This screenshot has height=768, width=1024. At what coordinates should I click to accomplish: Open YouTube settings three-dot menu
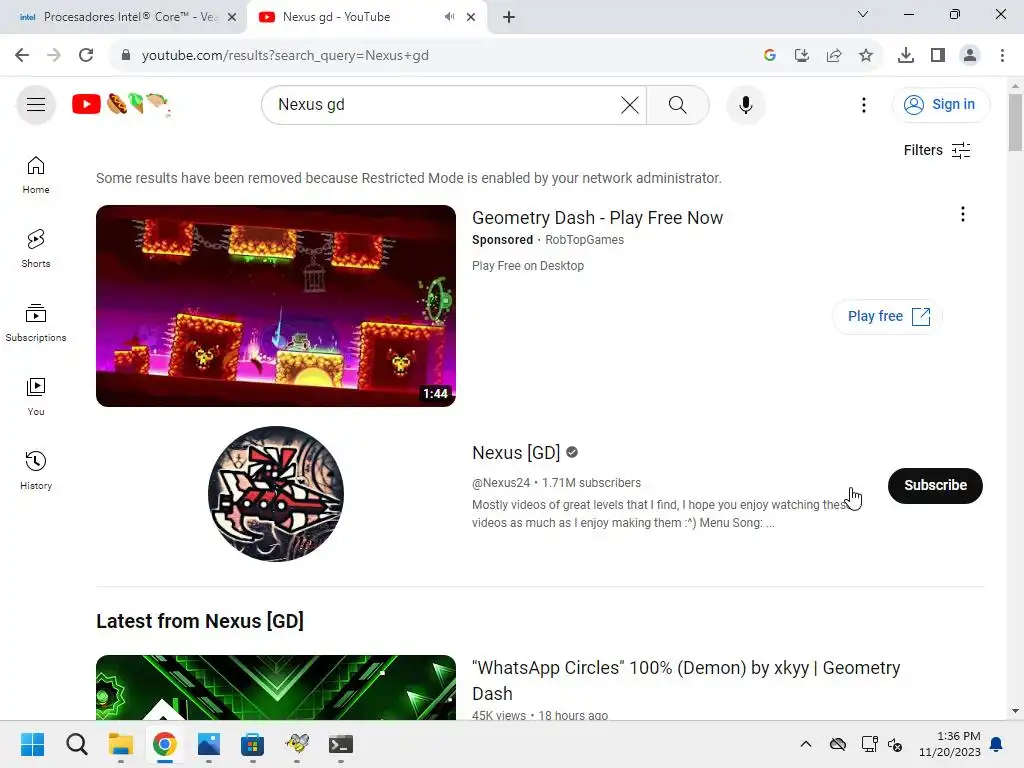[x=863, y=104]
